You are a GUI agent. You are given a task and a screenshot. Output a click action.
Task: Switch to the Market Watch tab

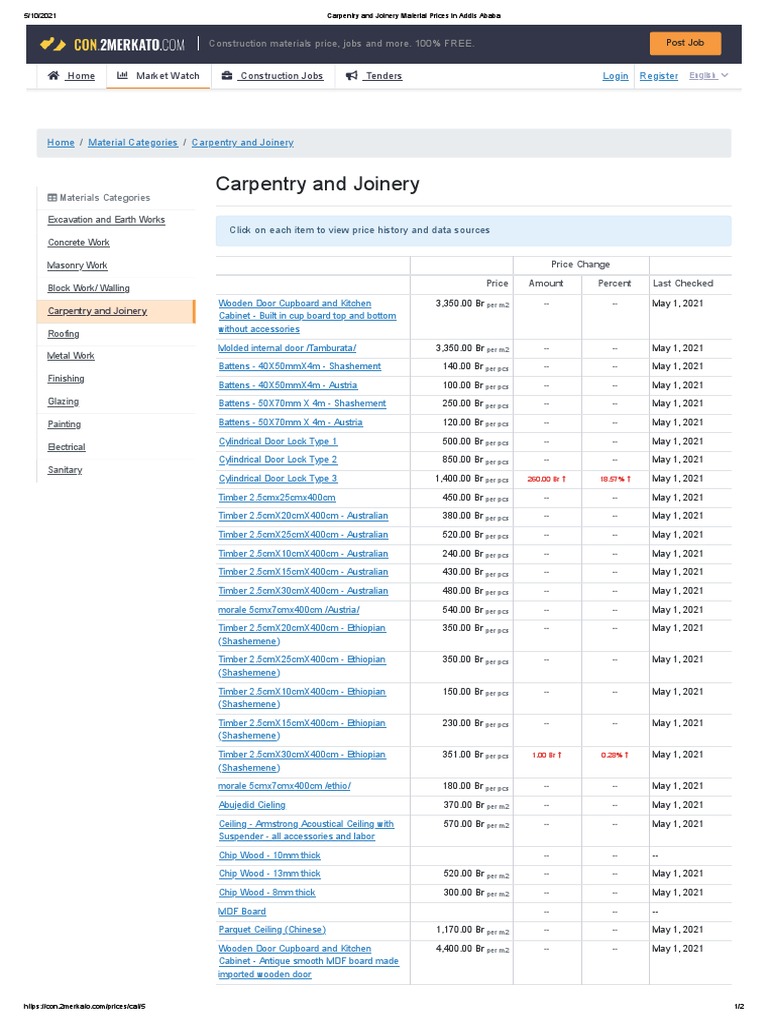[159, 76]
